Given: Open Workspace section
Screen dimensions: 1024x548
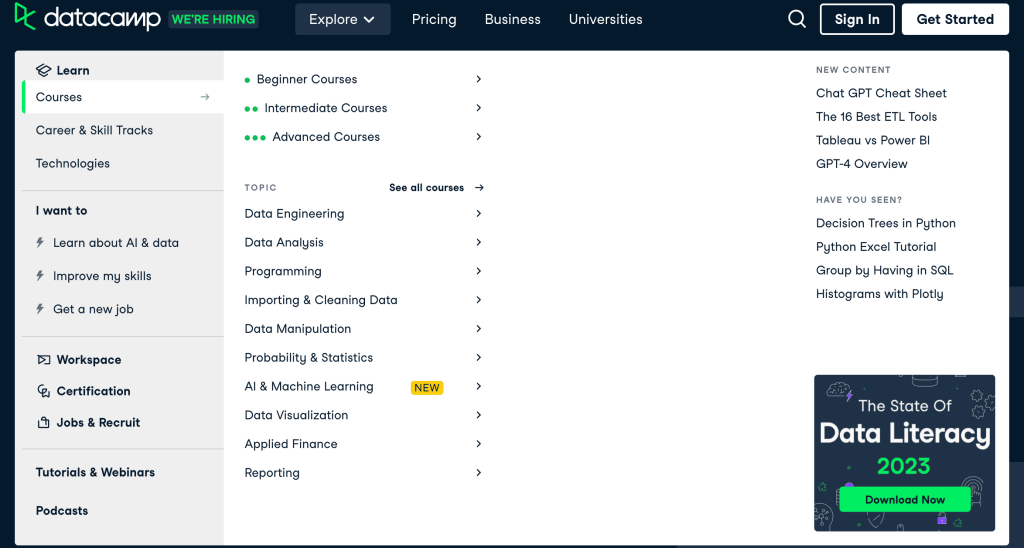Looking at the screenshot, I should pos(89,360).
